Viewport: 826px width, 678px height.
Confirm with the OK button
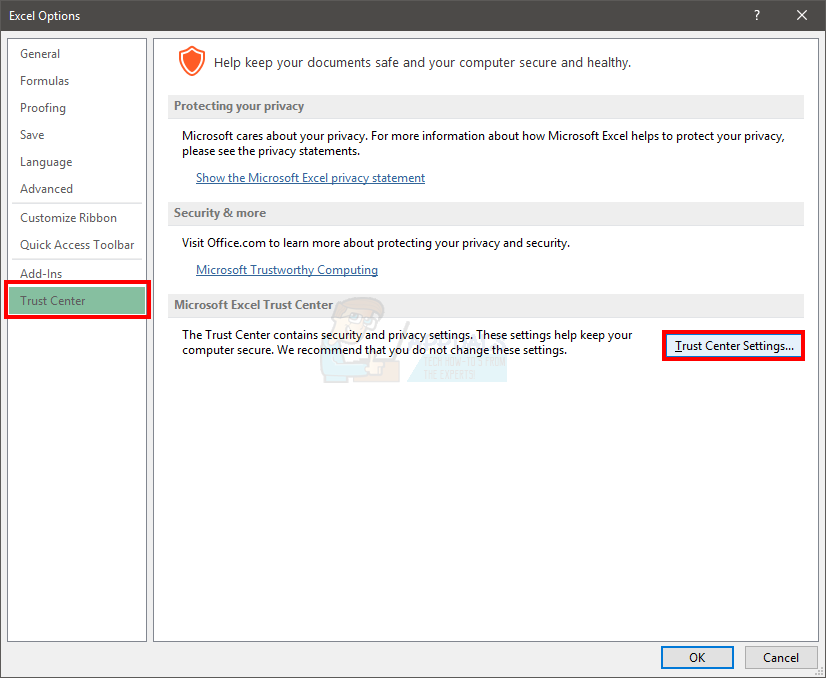tap(697, 657)
